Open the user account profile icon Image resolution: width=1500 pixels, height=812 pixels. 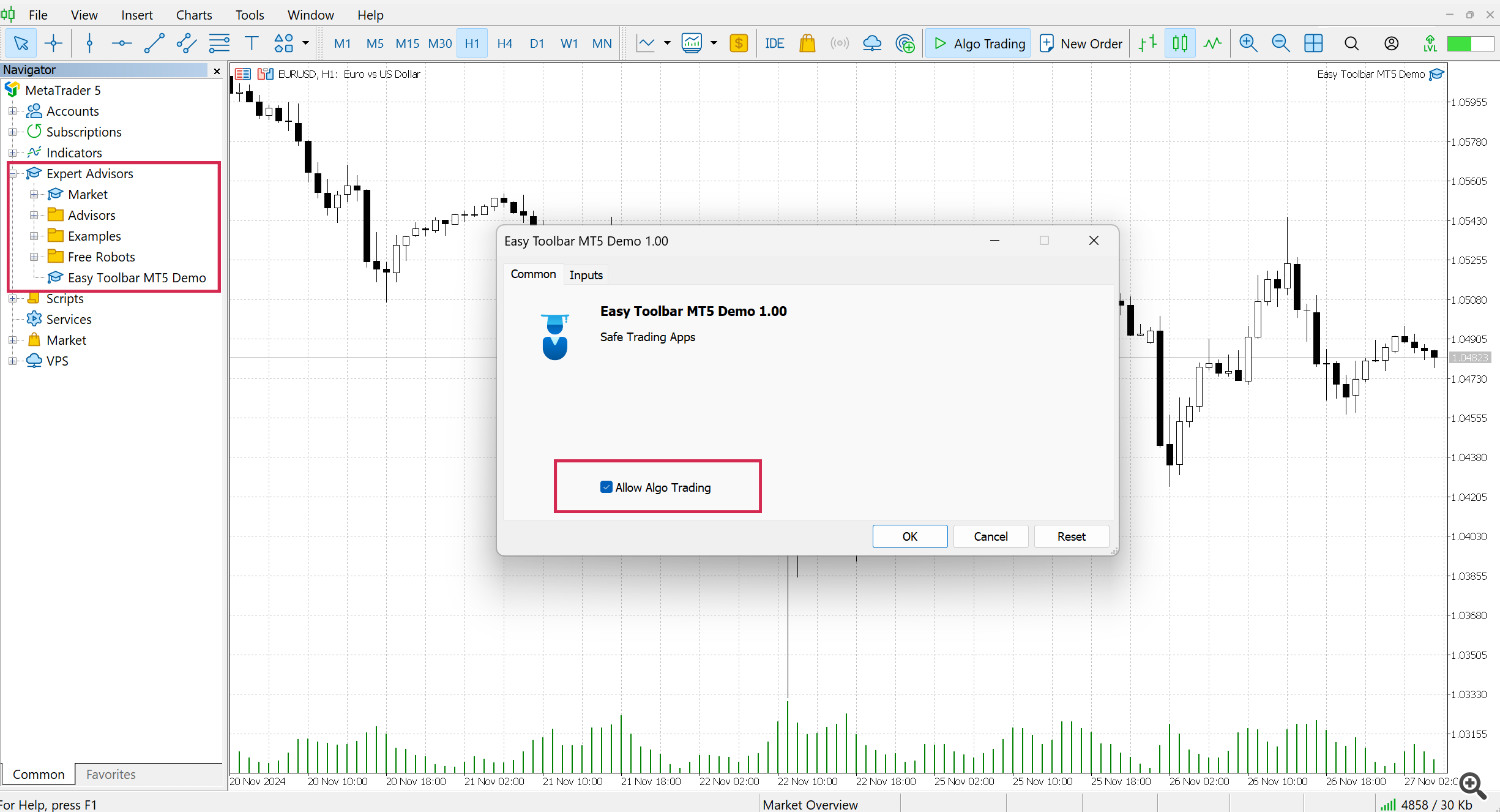[x=1391, y=43]
